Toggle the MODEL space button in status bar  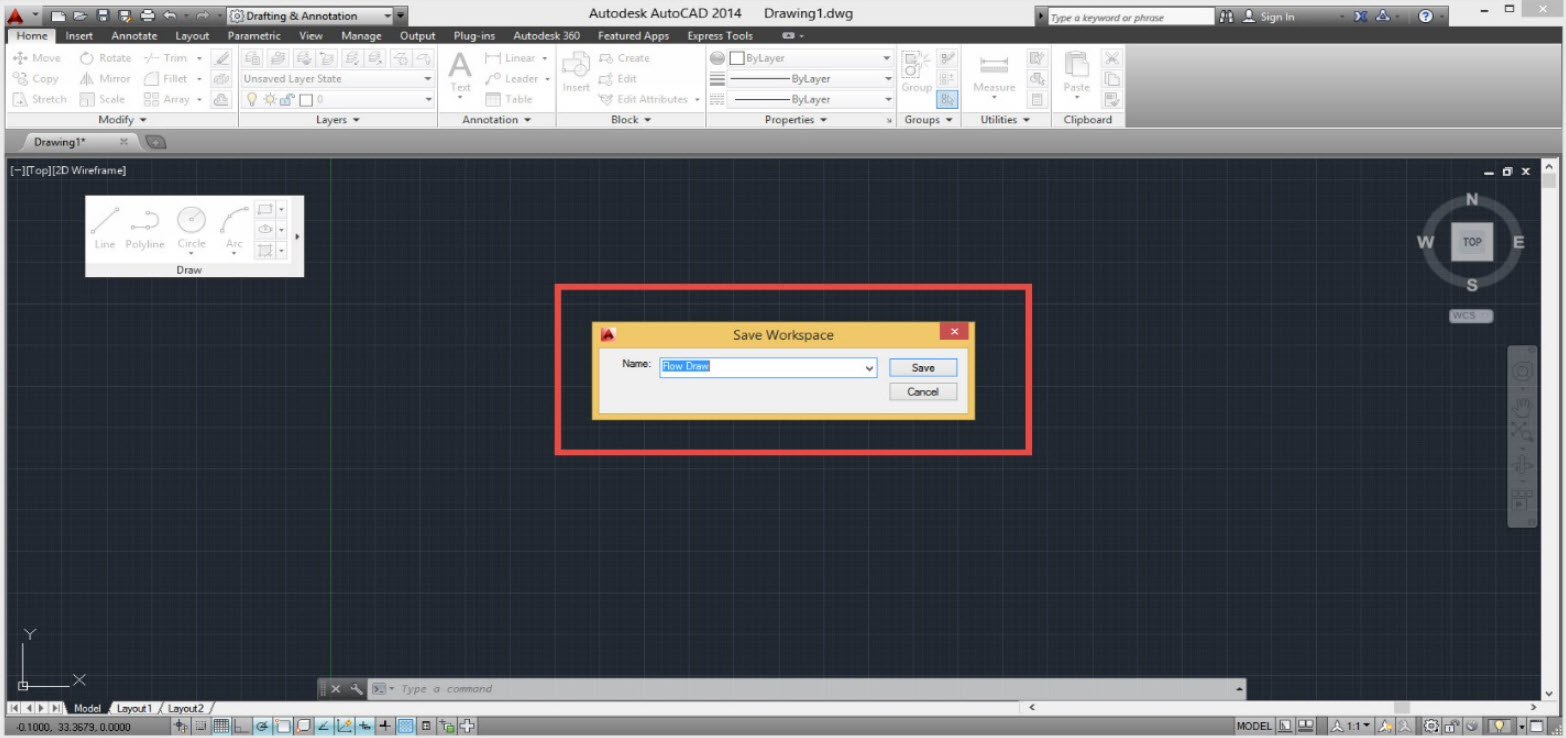(1254, 726)
